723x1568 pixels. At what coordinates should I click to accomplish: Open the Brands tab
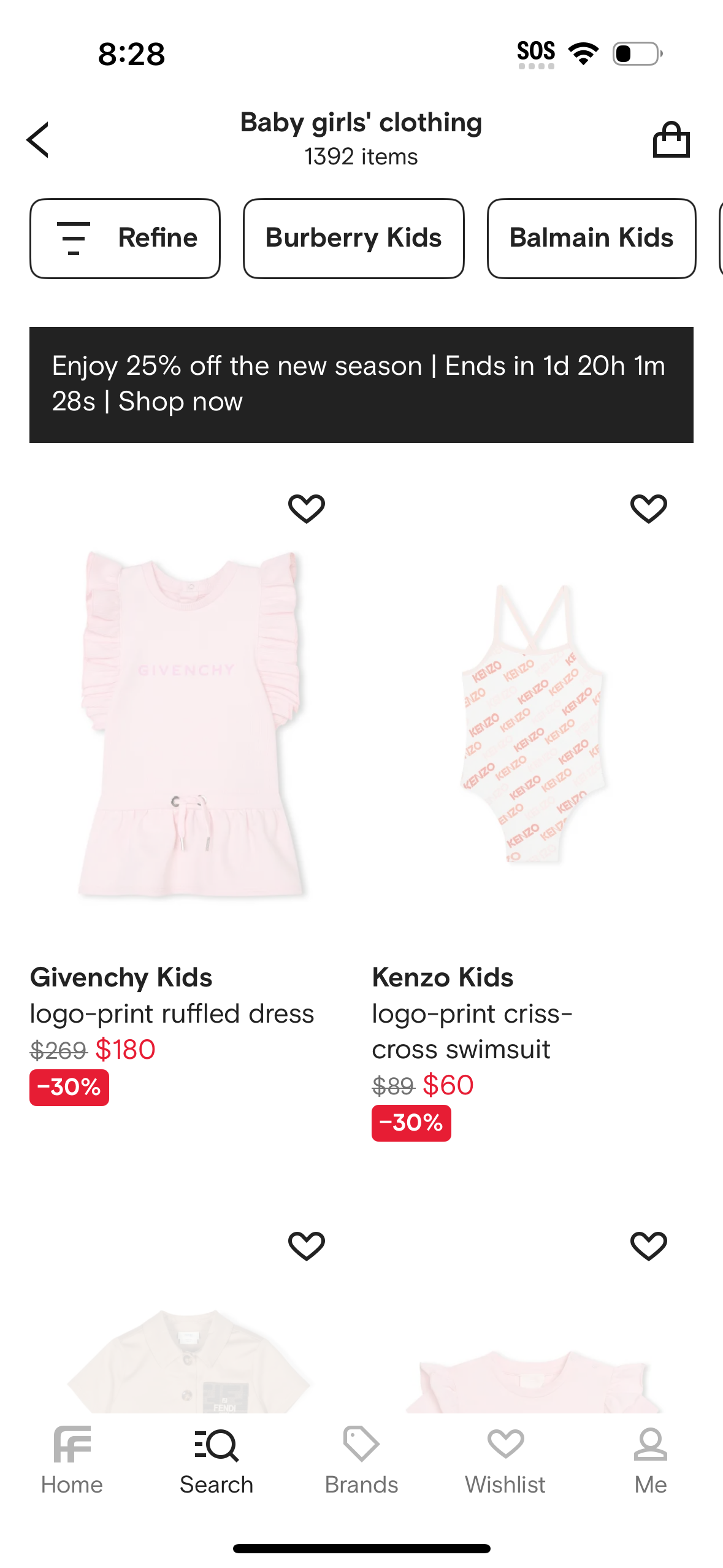[x=361, y=1460]
